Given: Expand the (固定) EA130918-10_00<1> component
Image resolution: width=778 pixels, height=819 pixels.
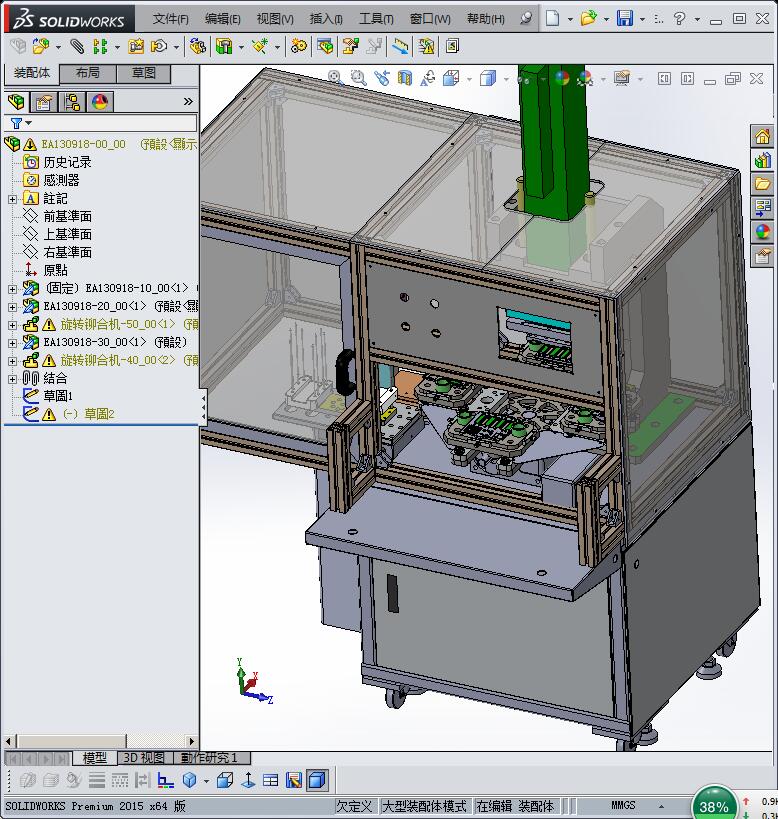Looking at the screenshot, I should [x=13, y=289].
